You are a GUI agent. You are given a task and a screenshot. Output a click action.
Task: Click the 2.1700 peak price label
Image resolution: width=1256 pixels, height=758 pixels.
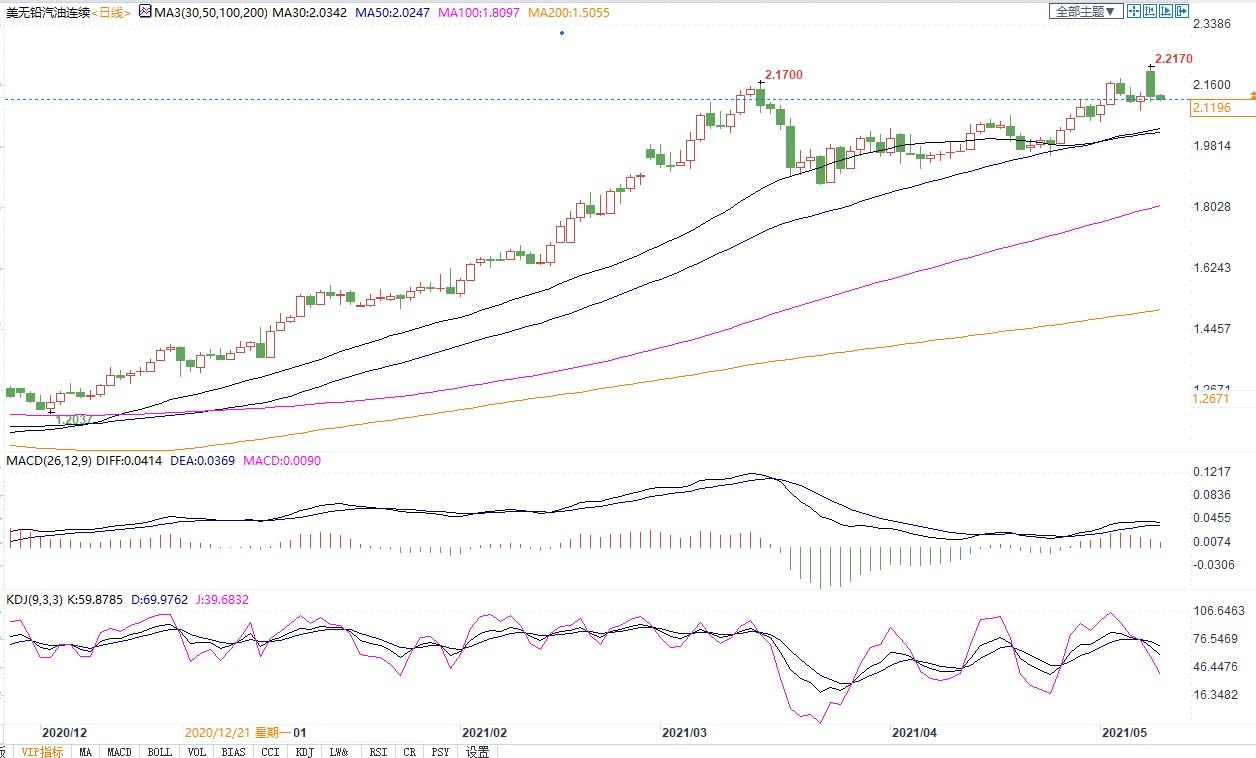(x=783, y=75)
